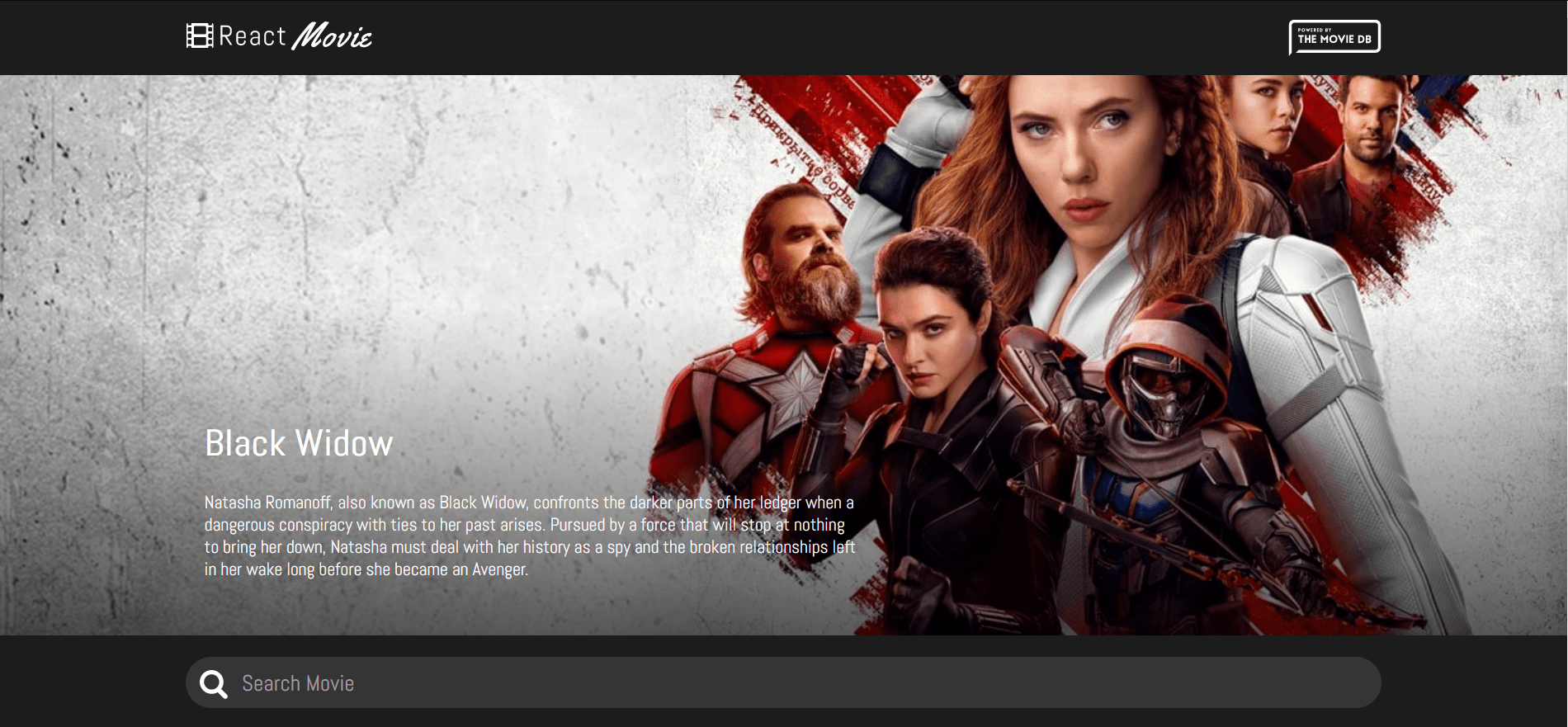The height and width of the screenshot is (727, 1568).
Task: Click the "Black Widow" movie title
Action: [x=299, y=443]
